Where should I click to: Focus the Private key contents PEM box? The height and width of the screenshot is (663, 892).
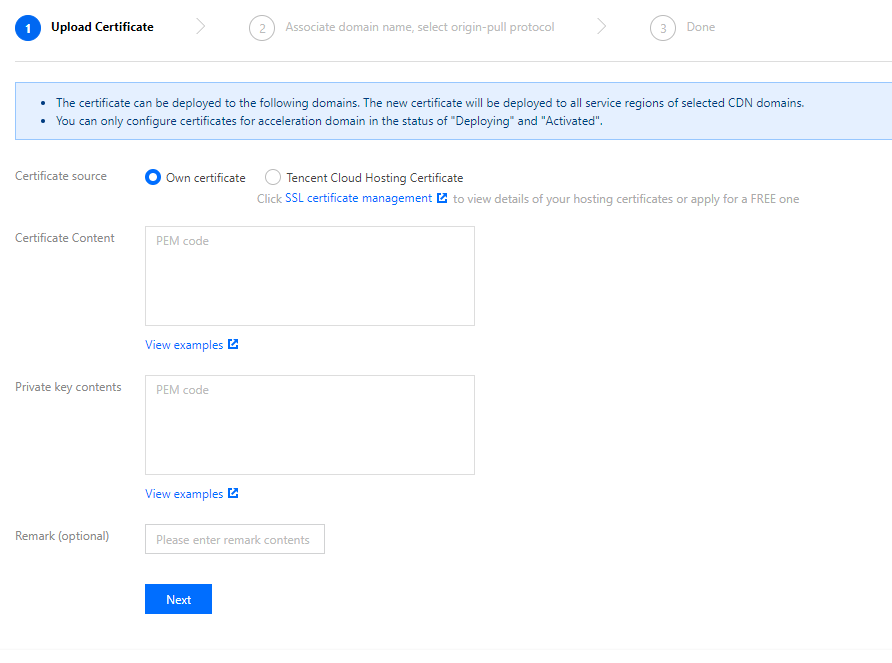(310, 425)
